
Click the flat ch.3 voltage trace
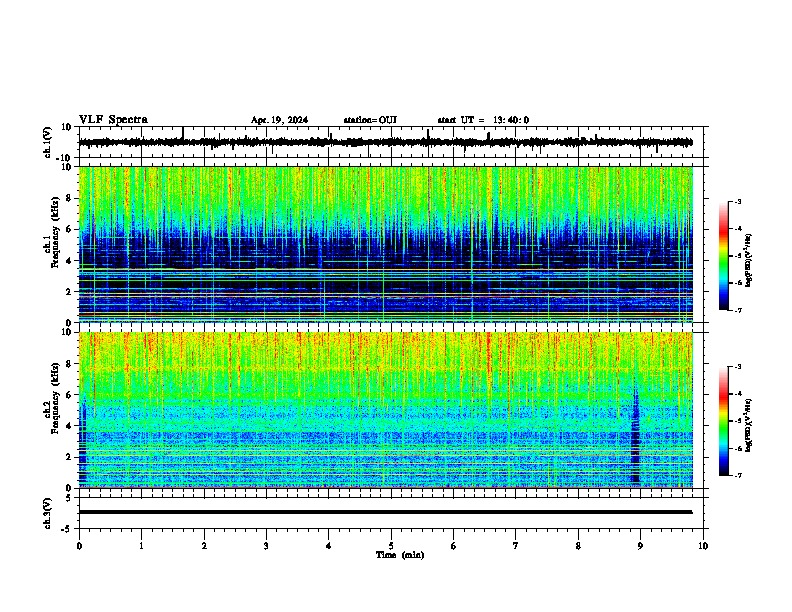click(x=385, y=512)
